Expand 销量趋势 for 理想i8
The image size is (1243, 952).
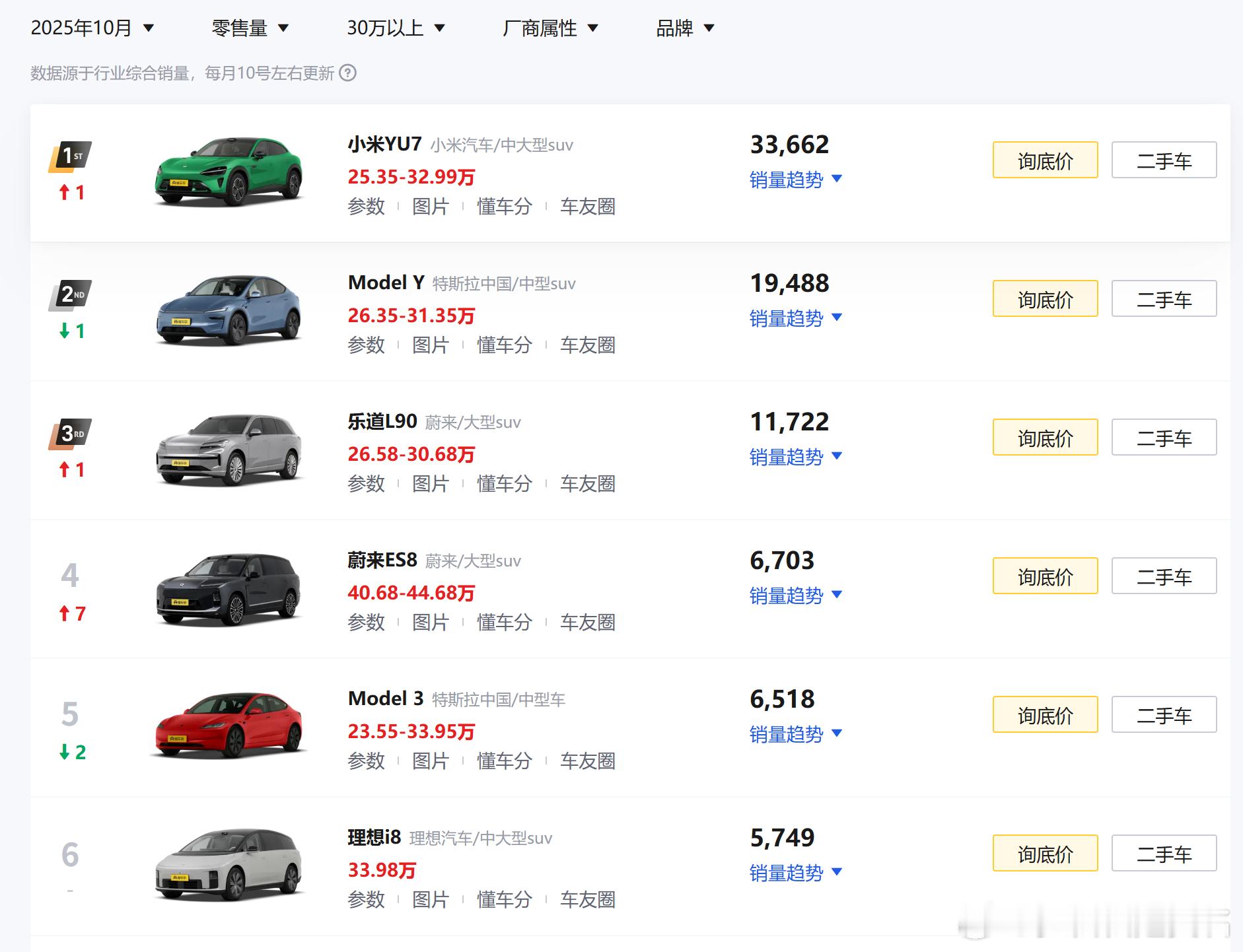(796, 873)
